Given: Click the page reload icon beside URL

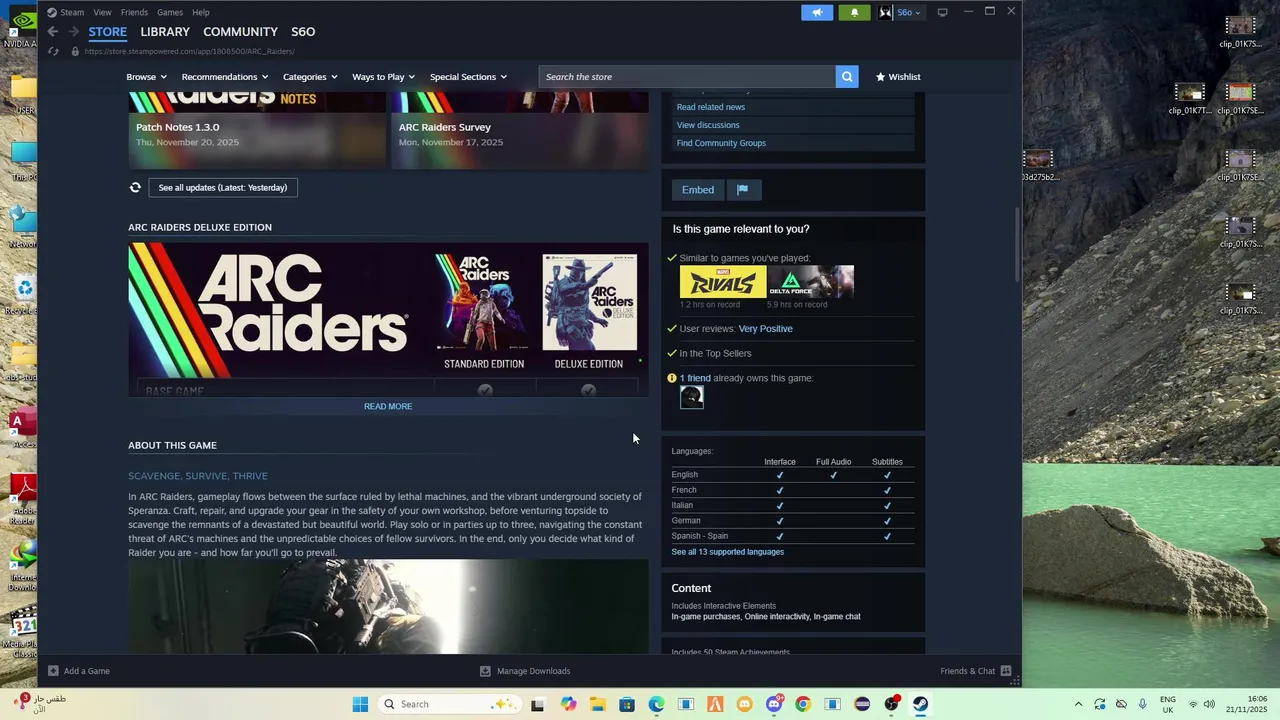Looking at the screenshot, I should tap(53, 51).
